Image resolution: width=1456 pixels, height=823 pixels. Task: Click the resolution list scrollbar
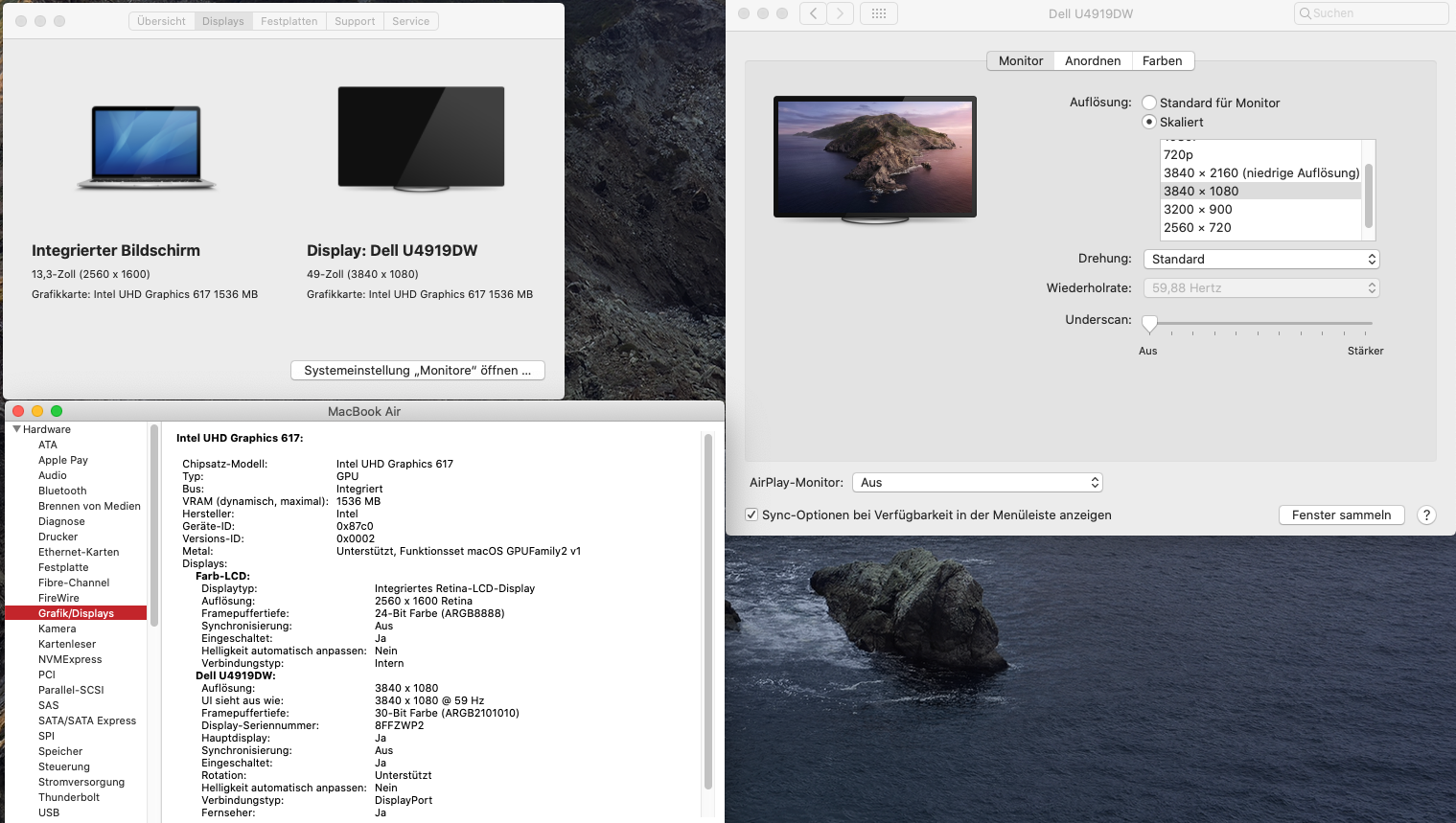pos(1369,195)
